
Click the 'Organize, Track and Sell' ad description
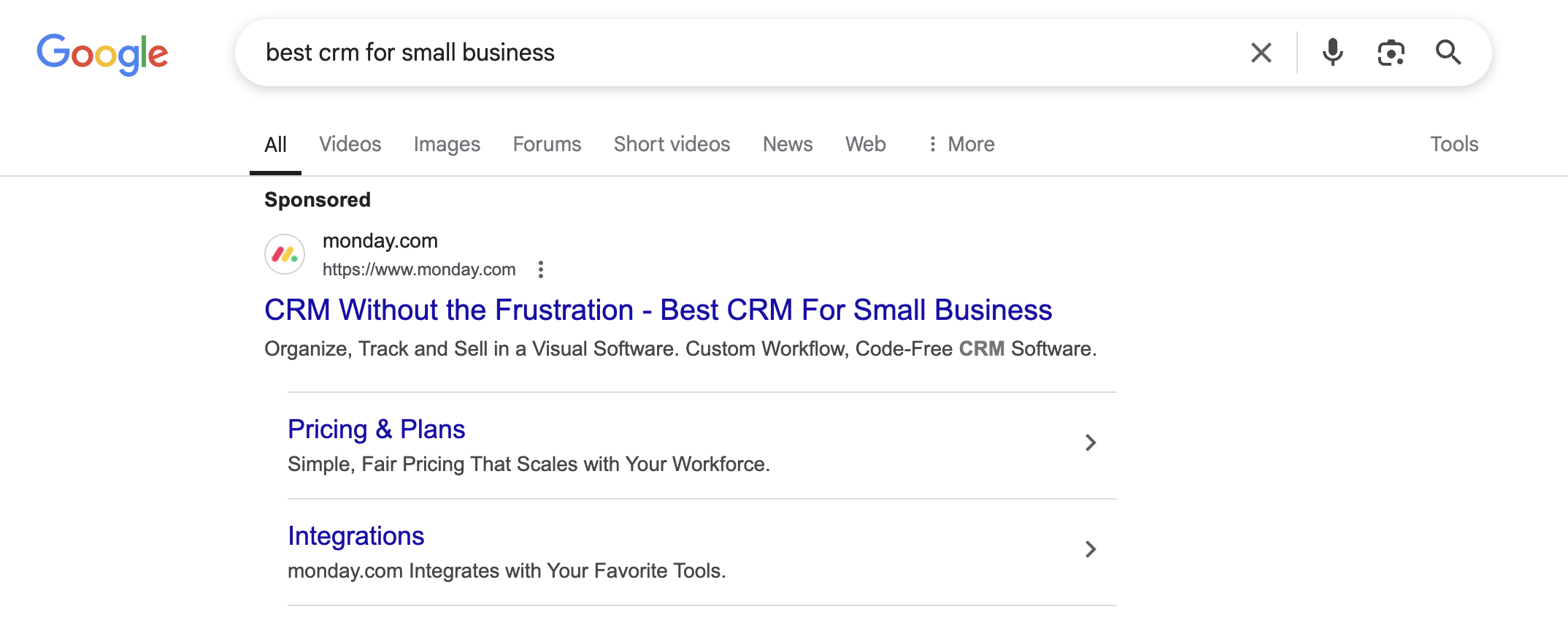coord(680,348)
